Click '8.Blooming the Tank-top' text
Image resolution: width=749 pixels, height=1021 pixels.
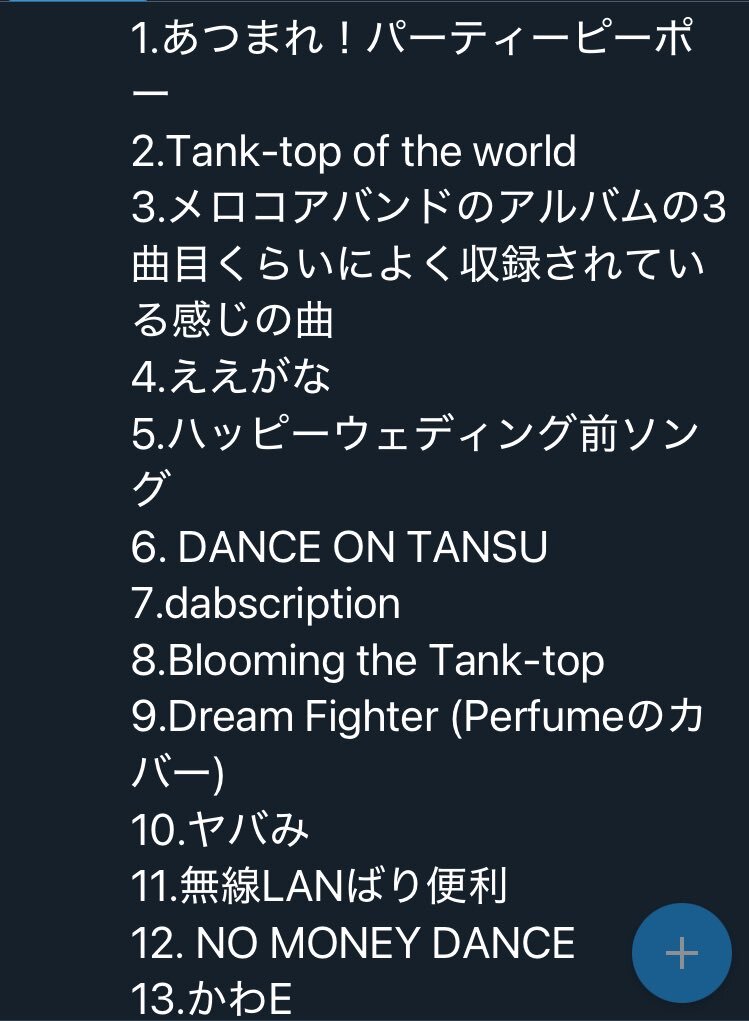tap(367, 660)
